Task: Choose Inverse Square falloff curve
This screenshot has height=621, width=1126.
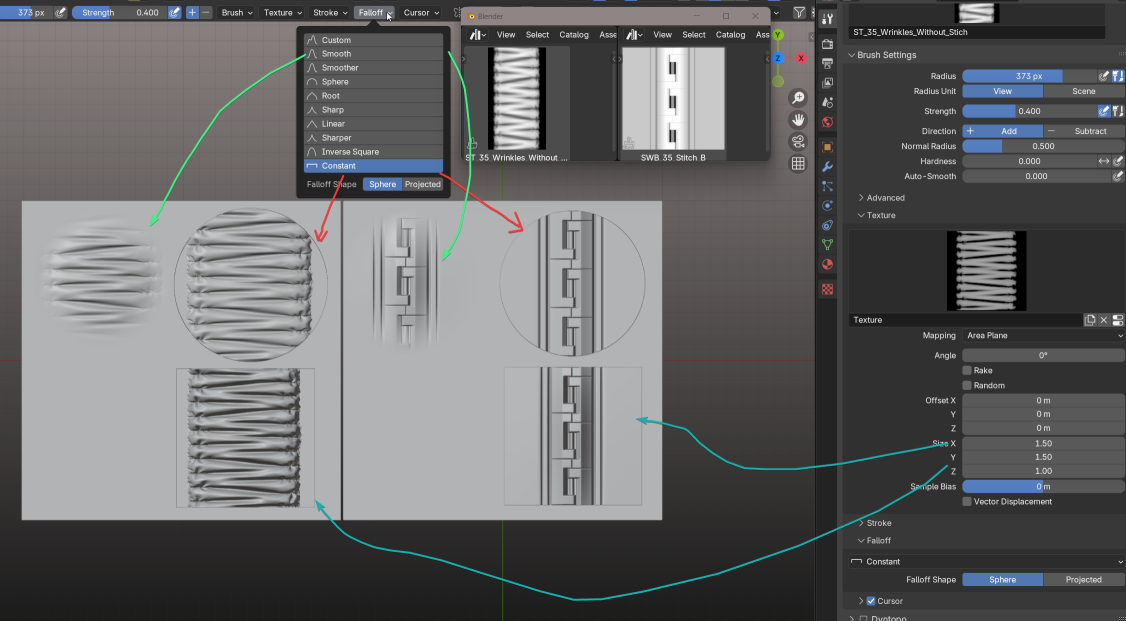Action: pyautogui.click(x=373, y=151)
